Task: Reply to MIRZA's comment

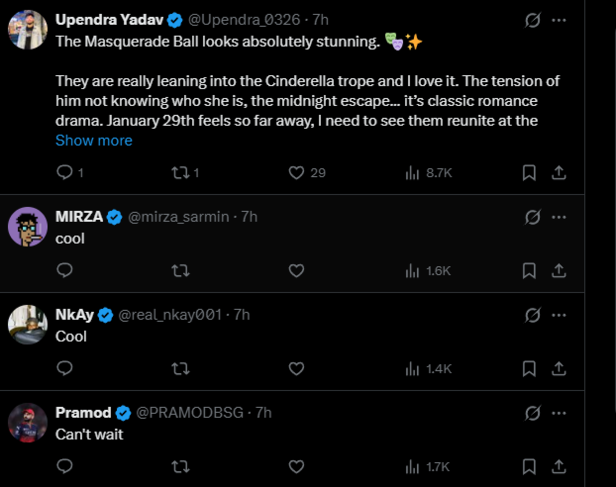Action: 66,270
